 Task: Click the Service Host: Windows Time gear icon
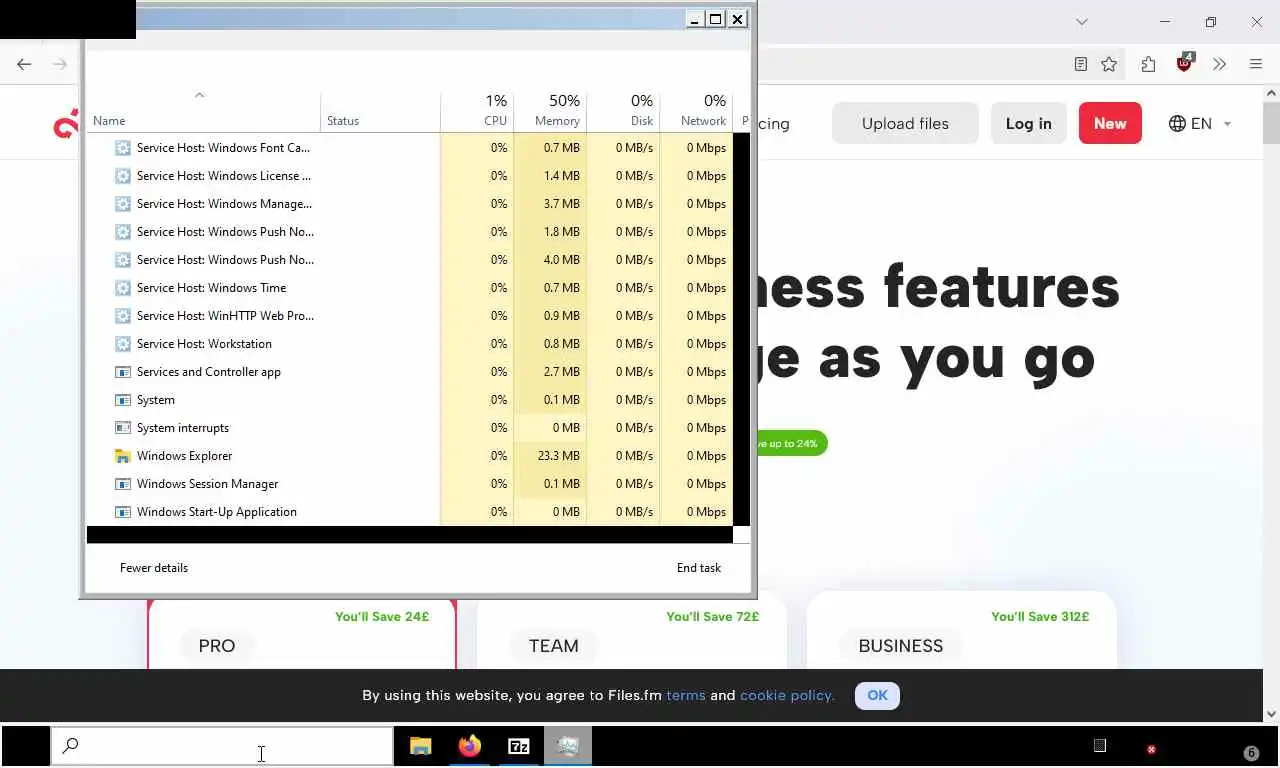pos(123,288)
